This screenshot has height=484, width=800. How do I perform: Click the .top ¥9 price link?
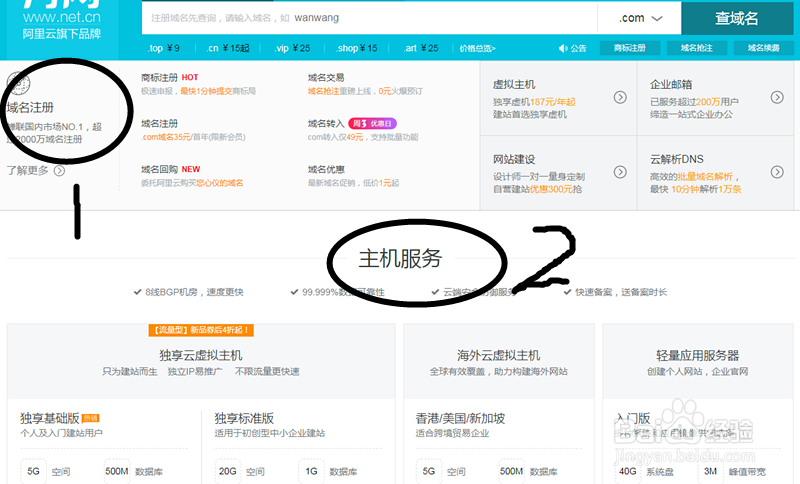point(164,48)
